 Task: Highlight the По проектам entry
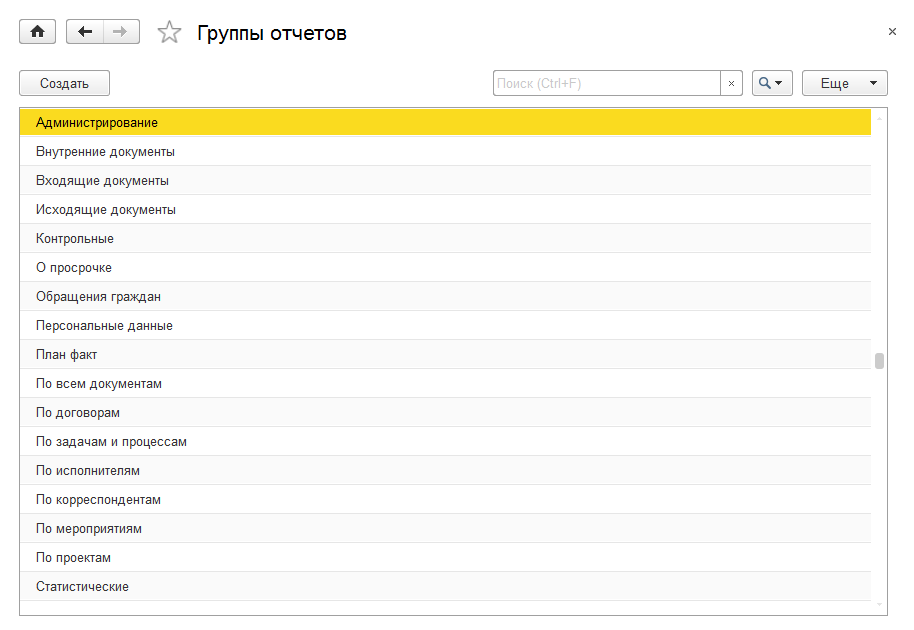point(73,558)
